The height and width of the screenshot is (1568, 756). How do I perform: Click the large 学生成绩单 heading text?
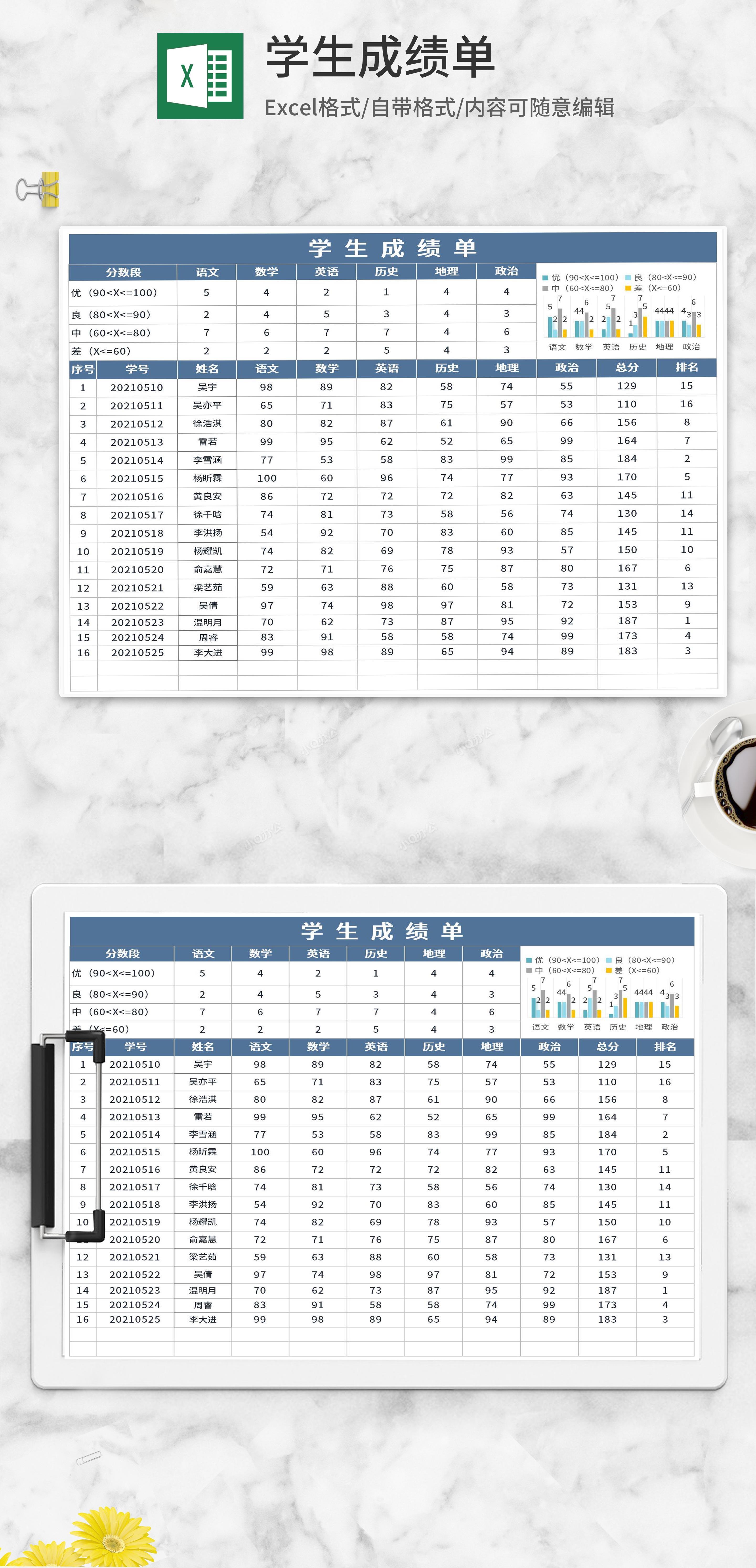click(x=380, y=57)
